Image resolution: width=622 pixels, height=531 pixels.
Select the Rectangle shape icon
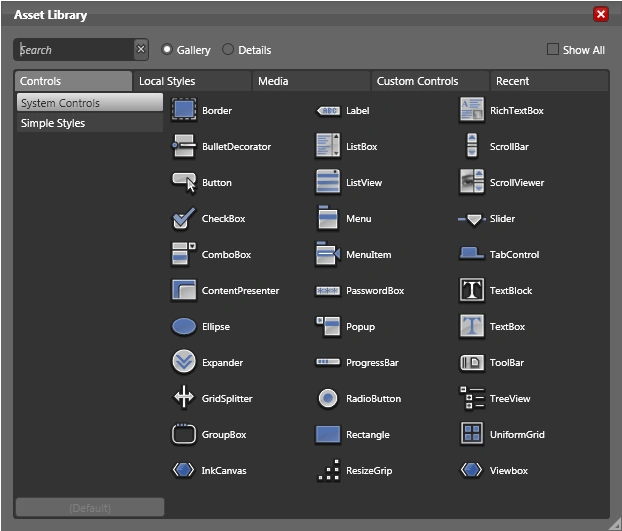tap(328, 434)
